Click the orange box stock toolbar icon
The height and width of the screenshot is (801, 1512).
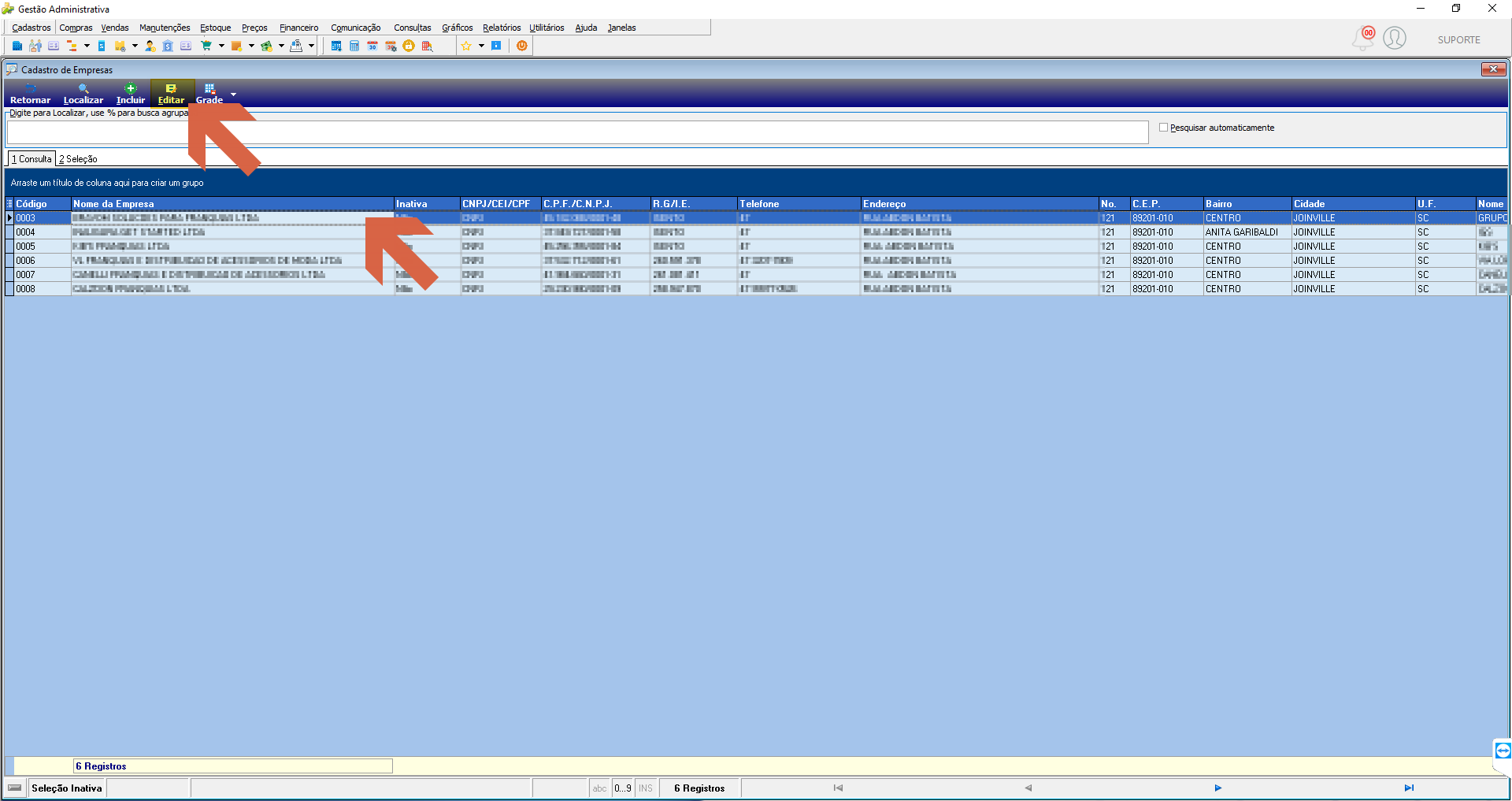coord(236,46)
